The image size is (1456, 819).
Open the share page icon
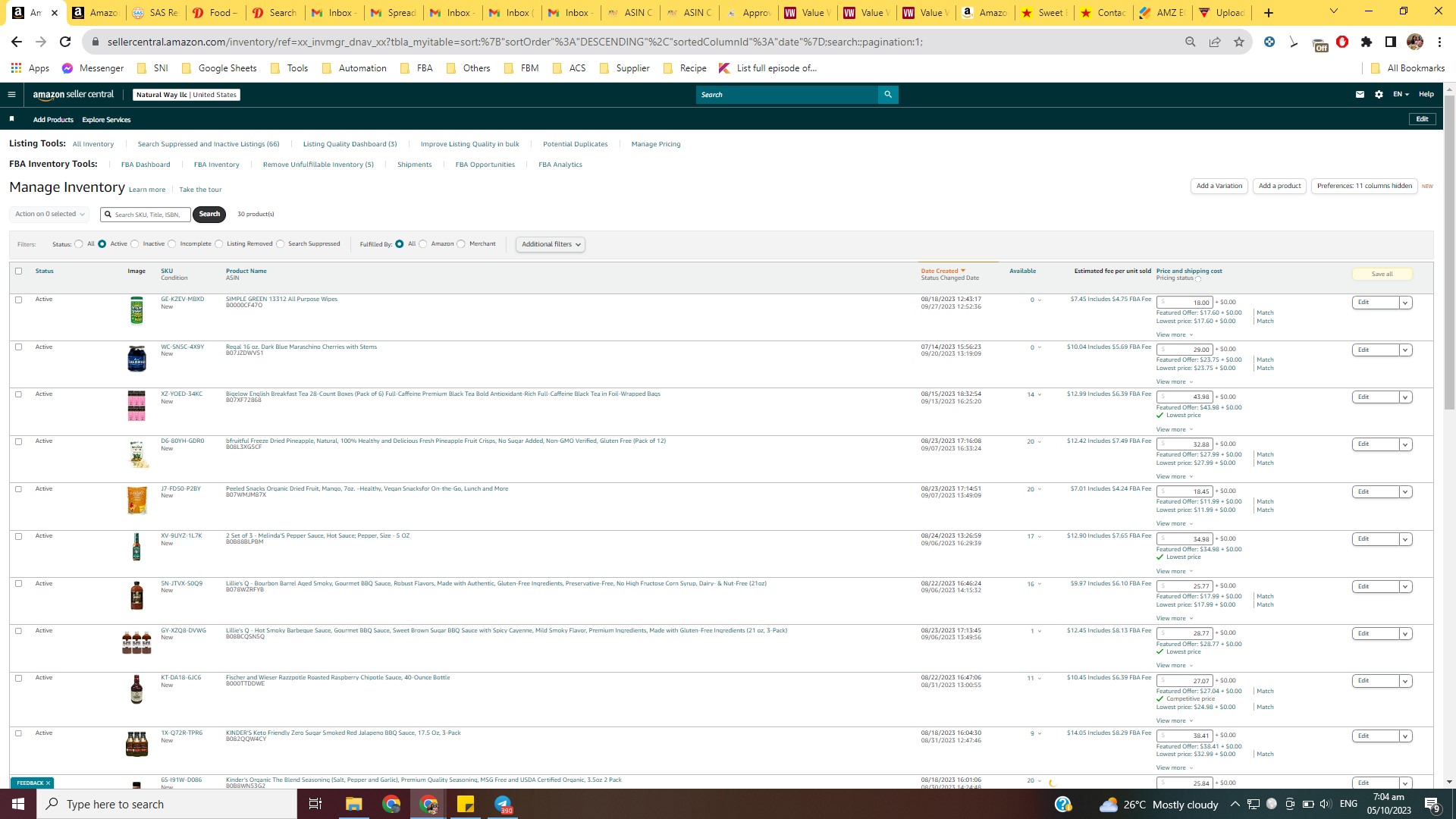click(1215, 42)
